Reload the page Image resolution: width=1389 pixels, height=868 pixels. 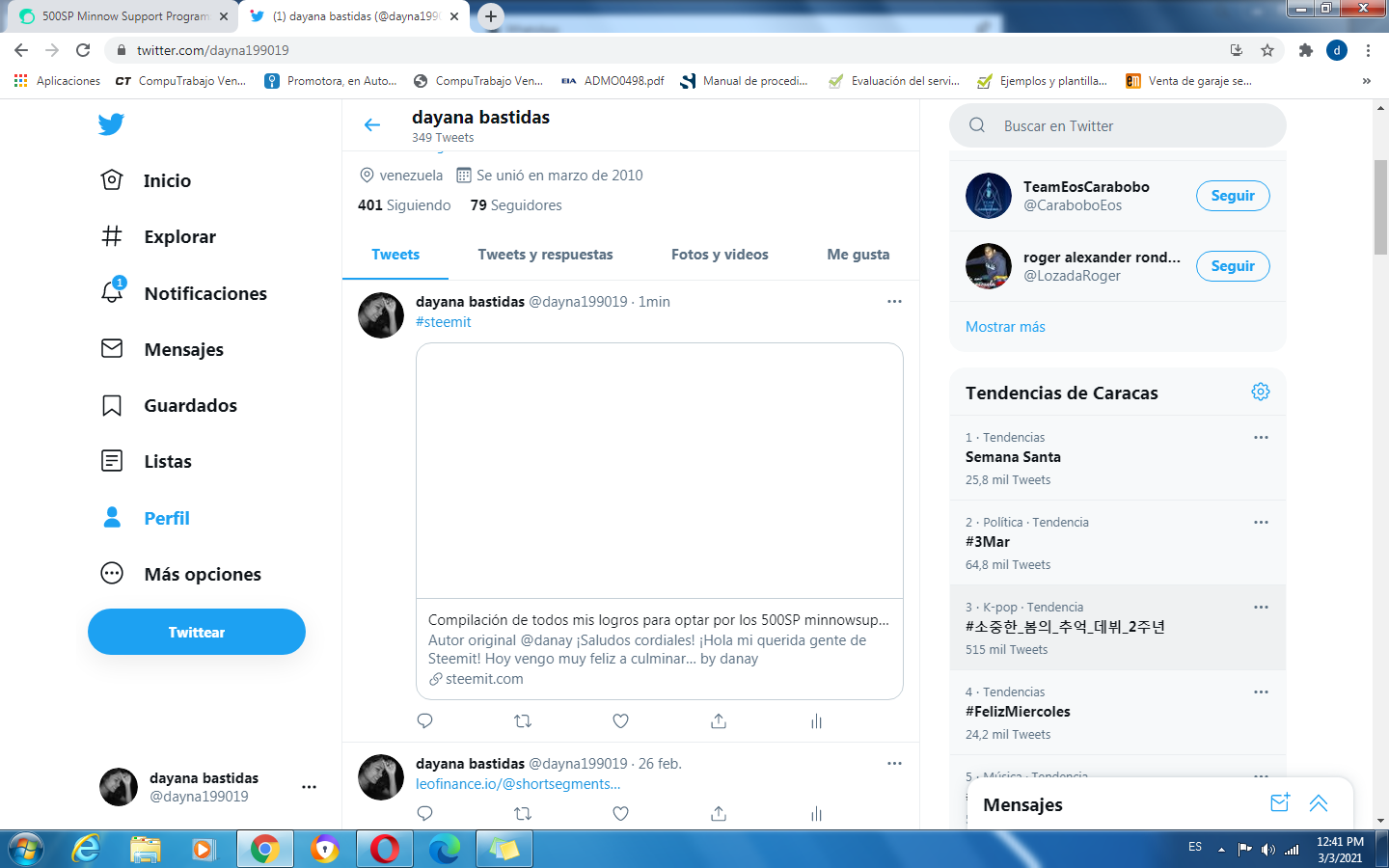83,50
